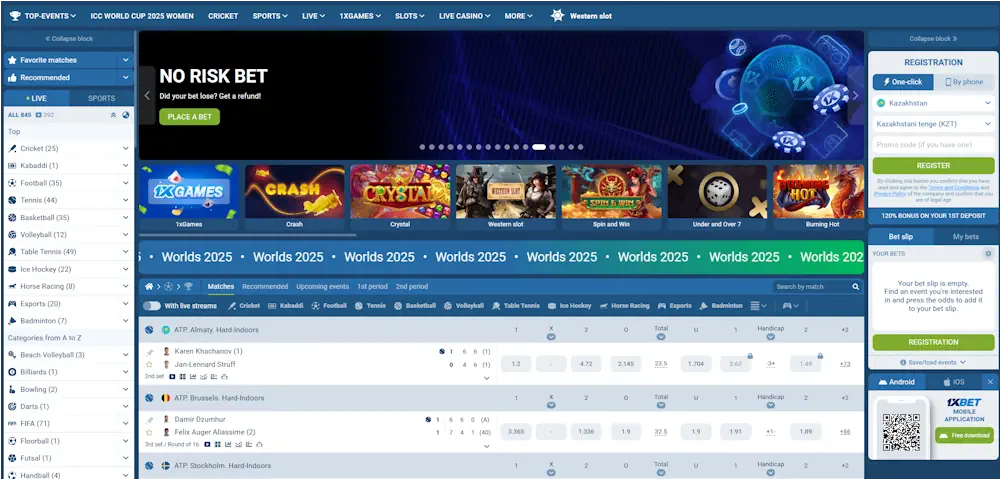This screenshot has height=479, width=1000.
Task: Select the Horse Racing filter in sports strip
Action: [624, 306]
